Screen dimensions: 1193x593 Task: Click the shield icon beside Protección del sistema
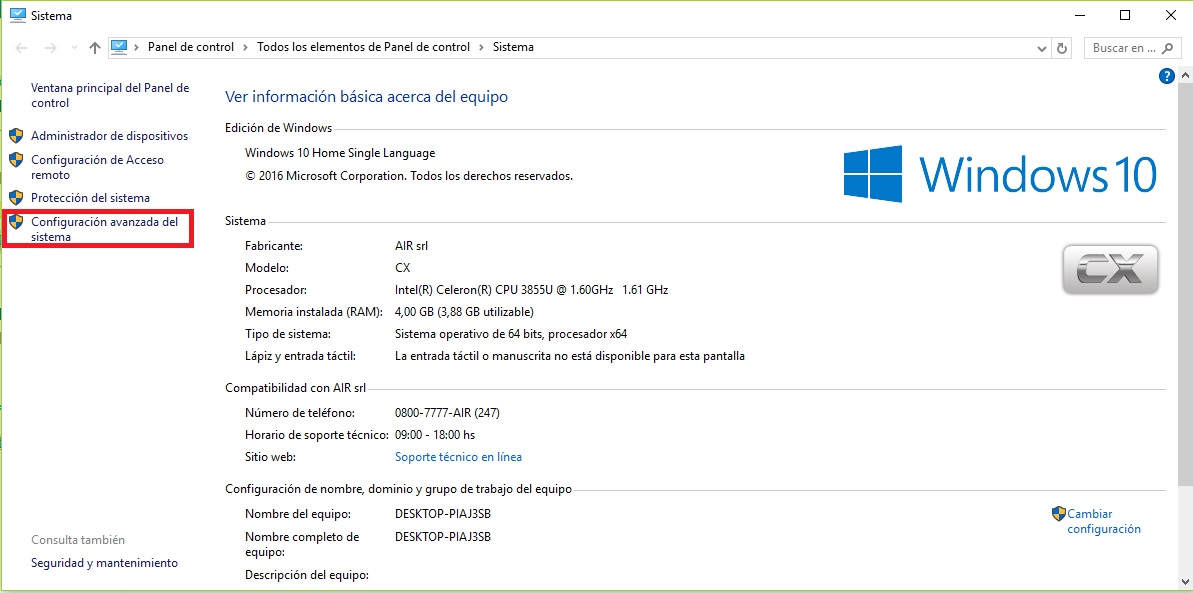pos(16,198)
